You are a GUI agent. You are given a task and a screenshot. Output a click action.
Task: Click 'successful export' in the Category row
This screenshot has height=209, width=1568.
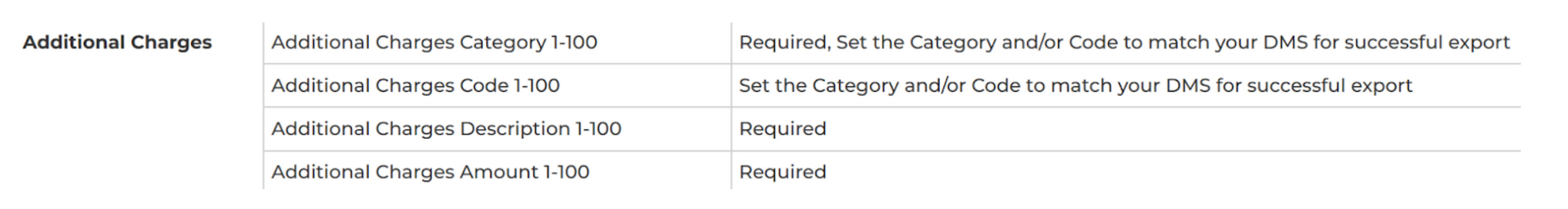point(1427,43)
